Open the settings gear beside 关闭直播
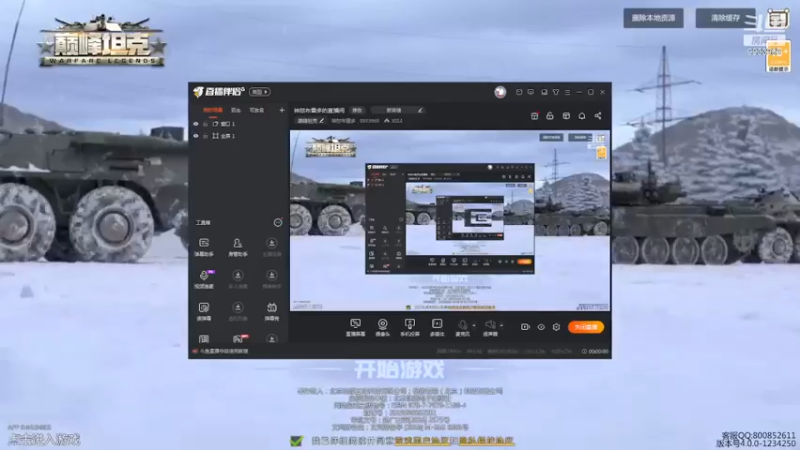 tap(557, 327)
